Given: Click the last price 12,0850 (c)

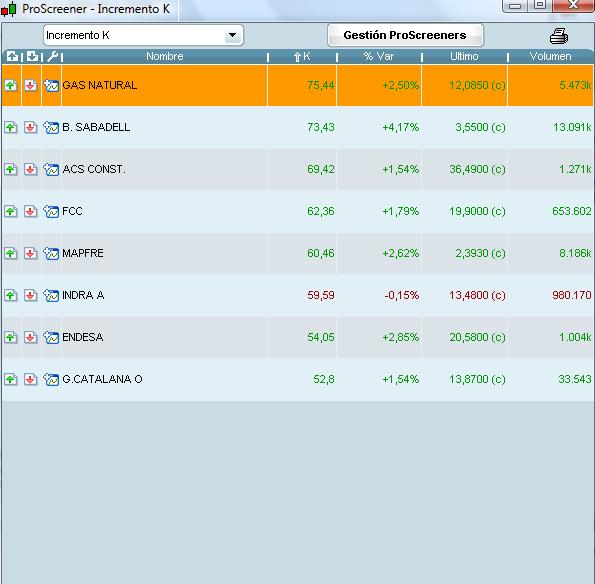Looking at the screenshot, I should click(x=477, y=85).
